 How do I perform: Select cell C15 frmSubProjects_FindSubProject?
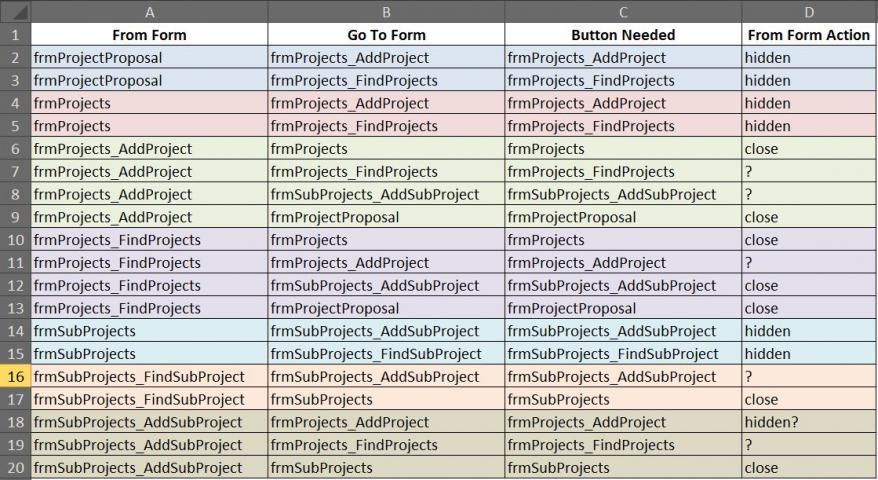(623, 354)
